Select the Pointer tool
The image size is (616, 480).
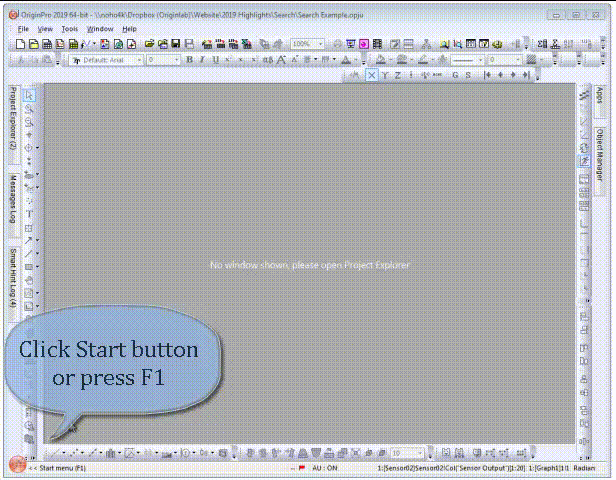pyautogui.click(x=29, y=95)
